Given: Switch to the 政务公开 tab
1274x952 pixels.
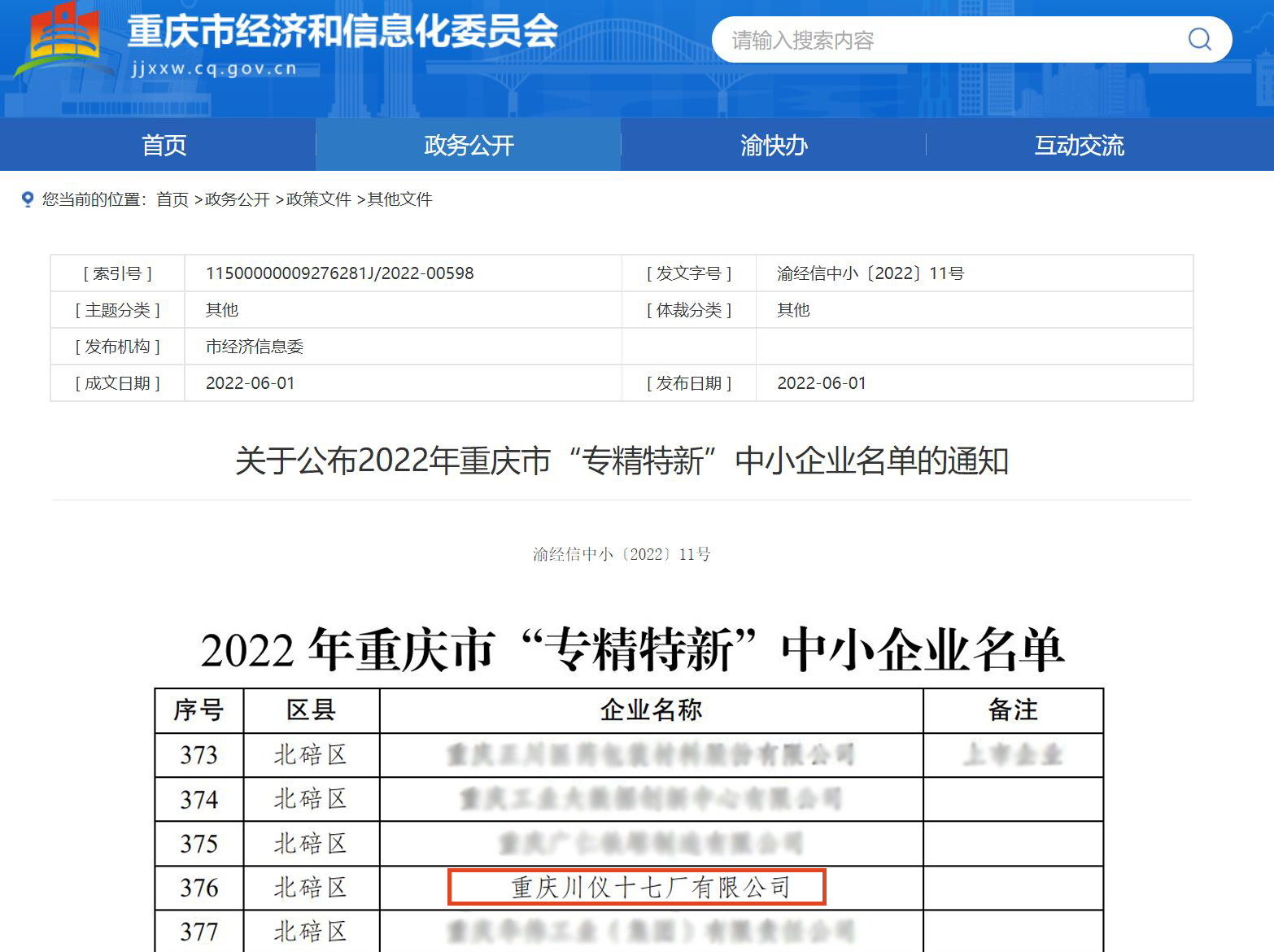Looking at the screenshot, I should [x=467, y=145].
